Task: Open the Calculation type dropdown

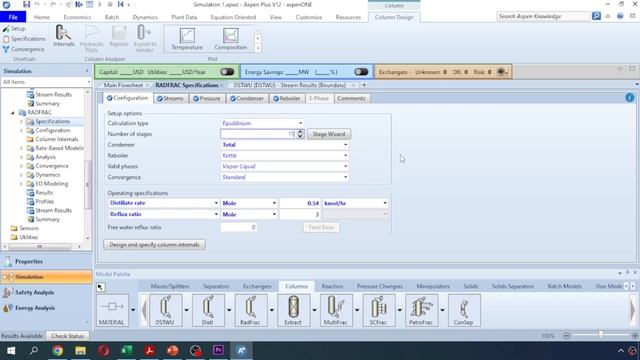Action: point(301,123)
